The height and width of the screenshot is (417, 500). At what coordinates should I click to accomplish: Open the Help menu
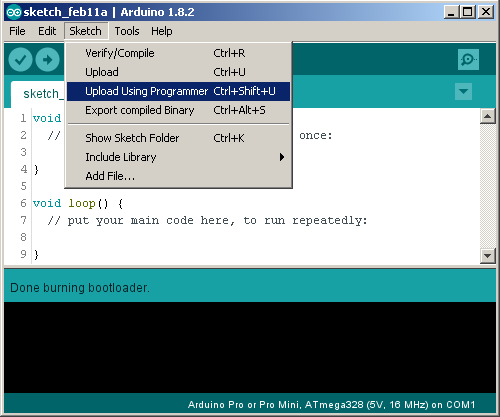162,31
